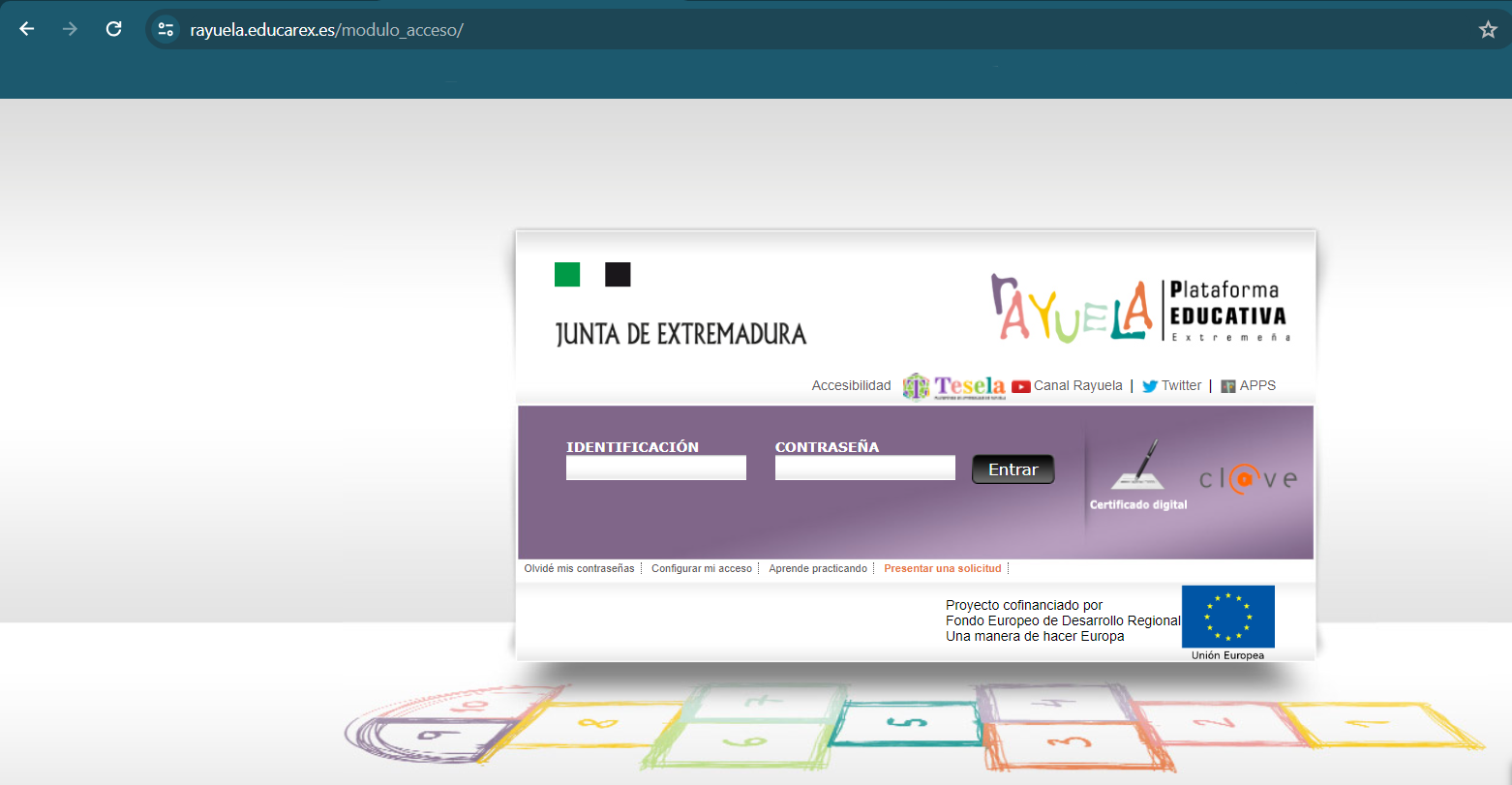Click the Unión Europea flag image

click(1228, 617)
